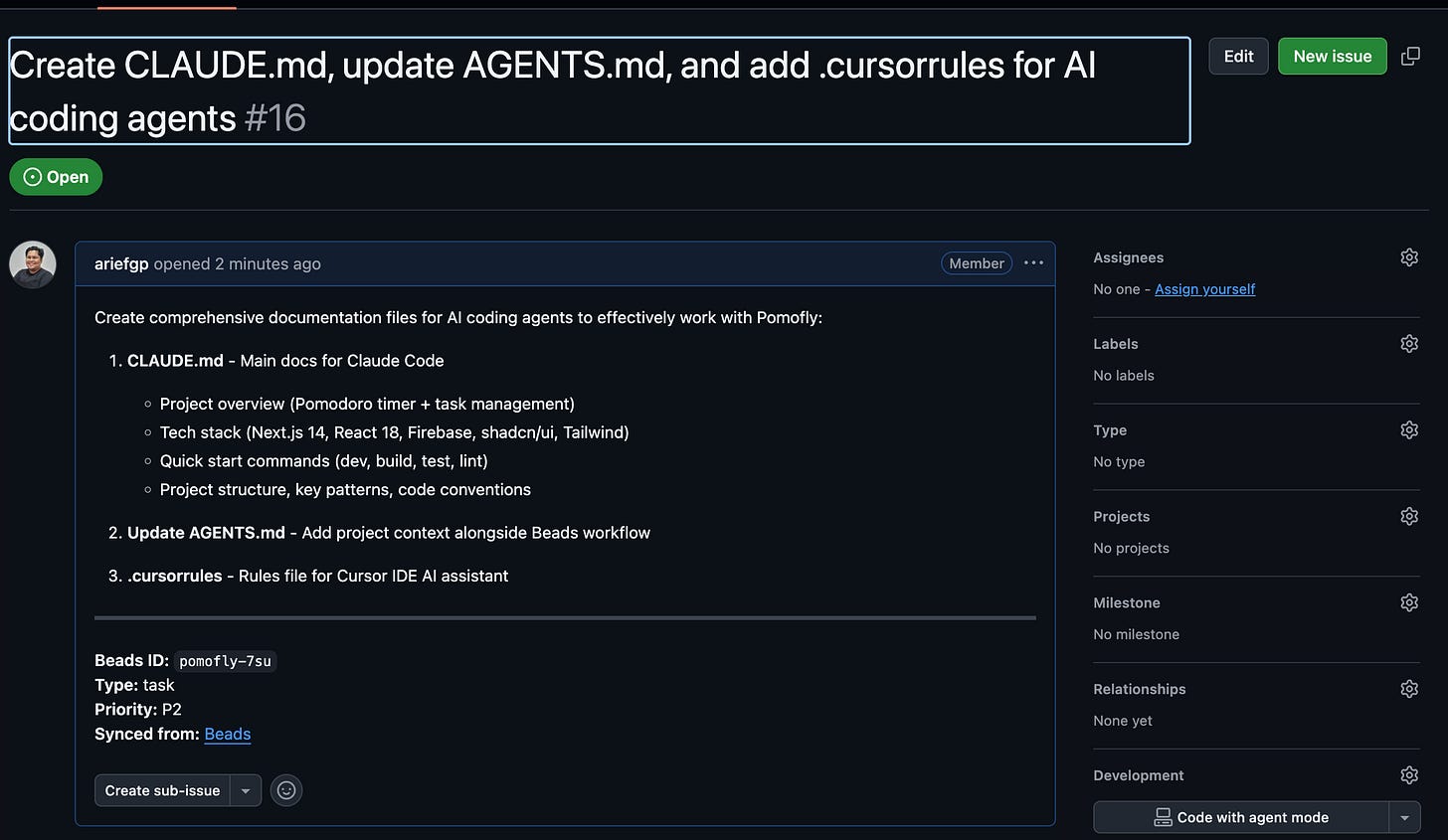
Task: Expand the Create sub-issue dropdown arrow
Action: coord(246,790)
